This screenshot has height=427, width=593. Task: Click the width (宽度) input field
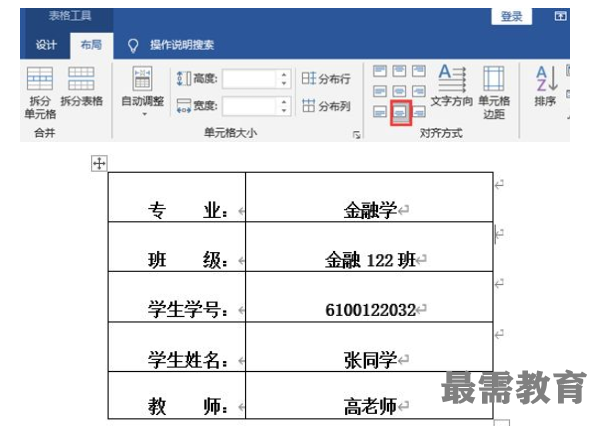point(250,106)
